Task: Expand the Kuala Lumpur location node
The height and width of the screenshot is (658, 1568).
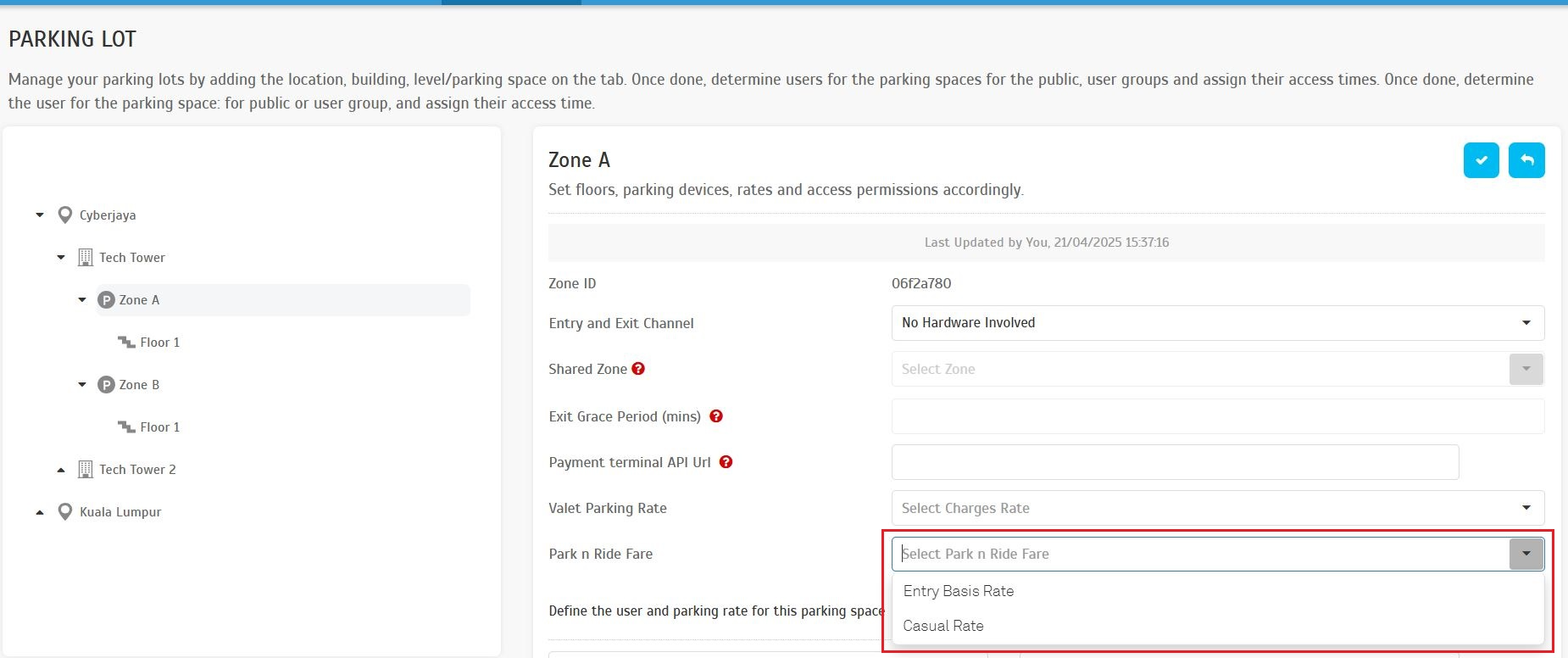Action: [x=40, y=512]
